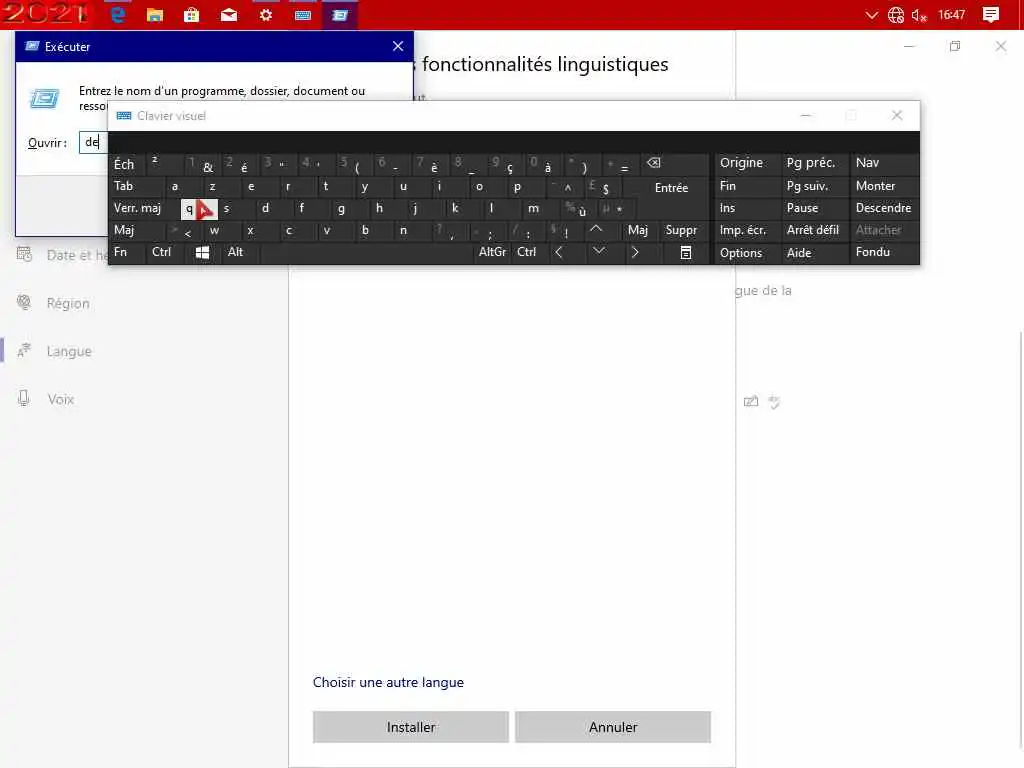
Task: Click the Pg suiv. key
Action: coord(807,186)
